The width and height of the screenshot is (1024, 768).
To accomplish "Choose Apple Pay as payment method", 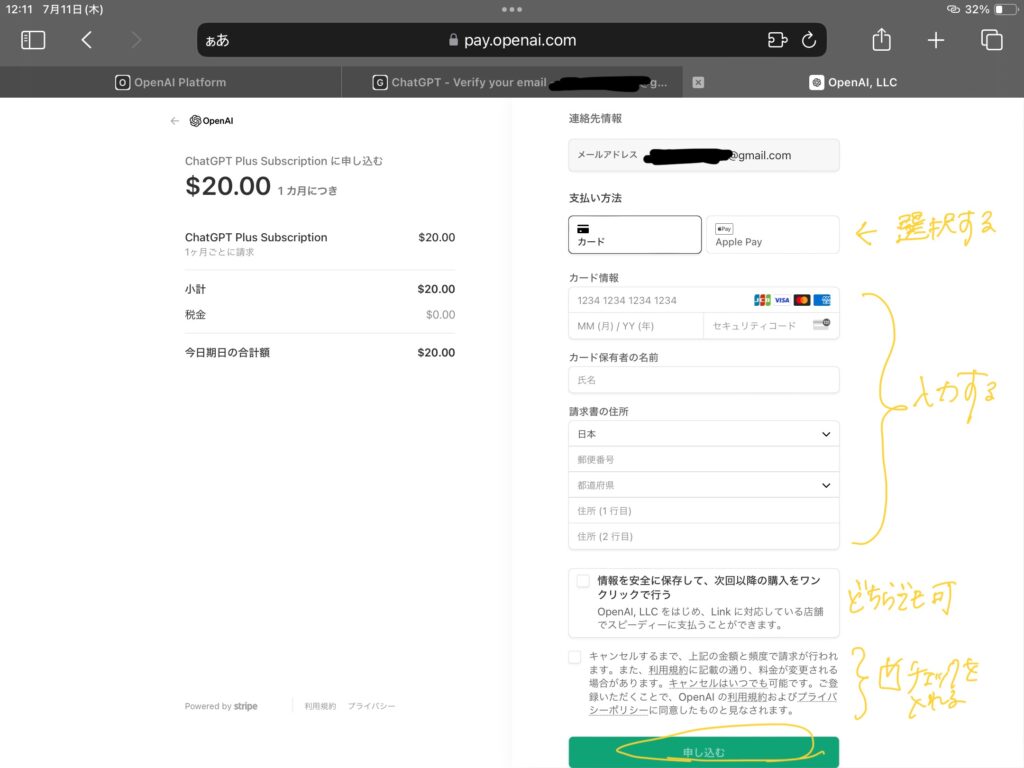I will 773,234.
